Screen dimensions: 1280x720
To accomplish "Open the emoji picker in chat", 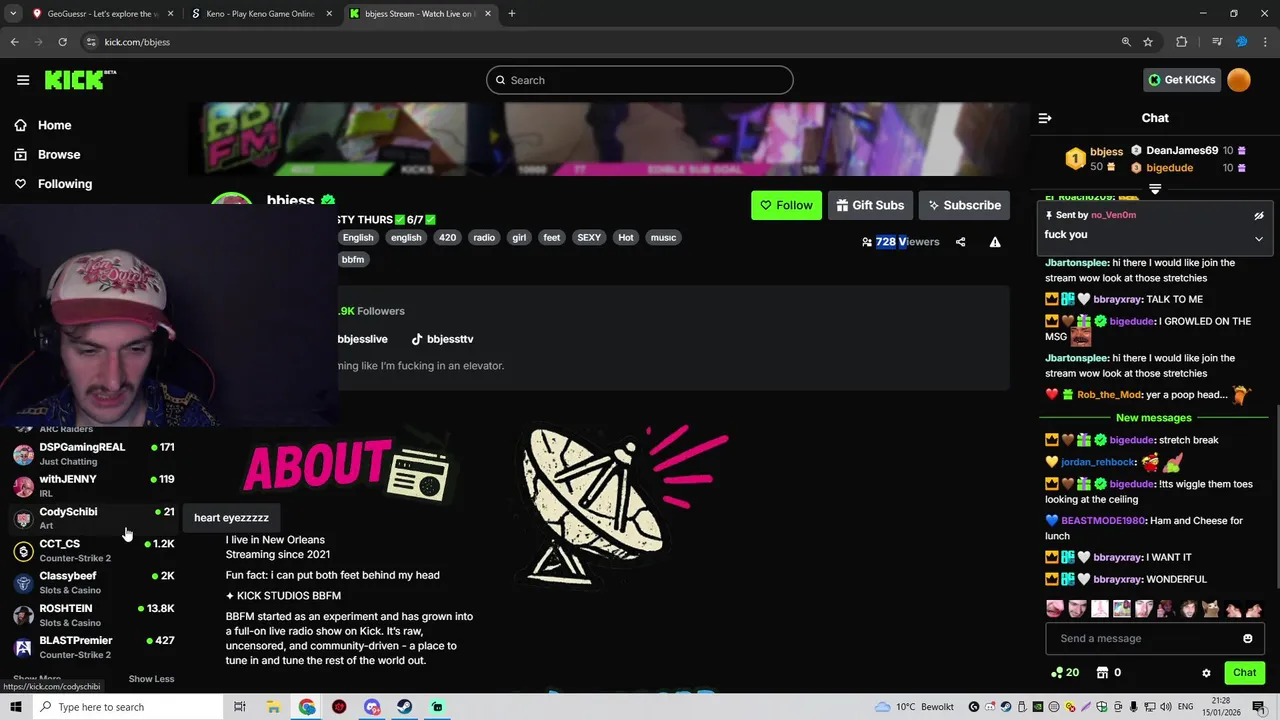I will (1247, 639).
